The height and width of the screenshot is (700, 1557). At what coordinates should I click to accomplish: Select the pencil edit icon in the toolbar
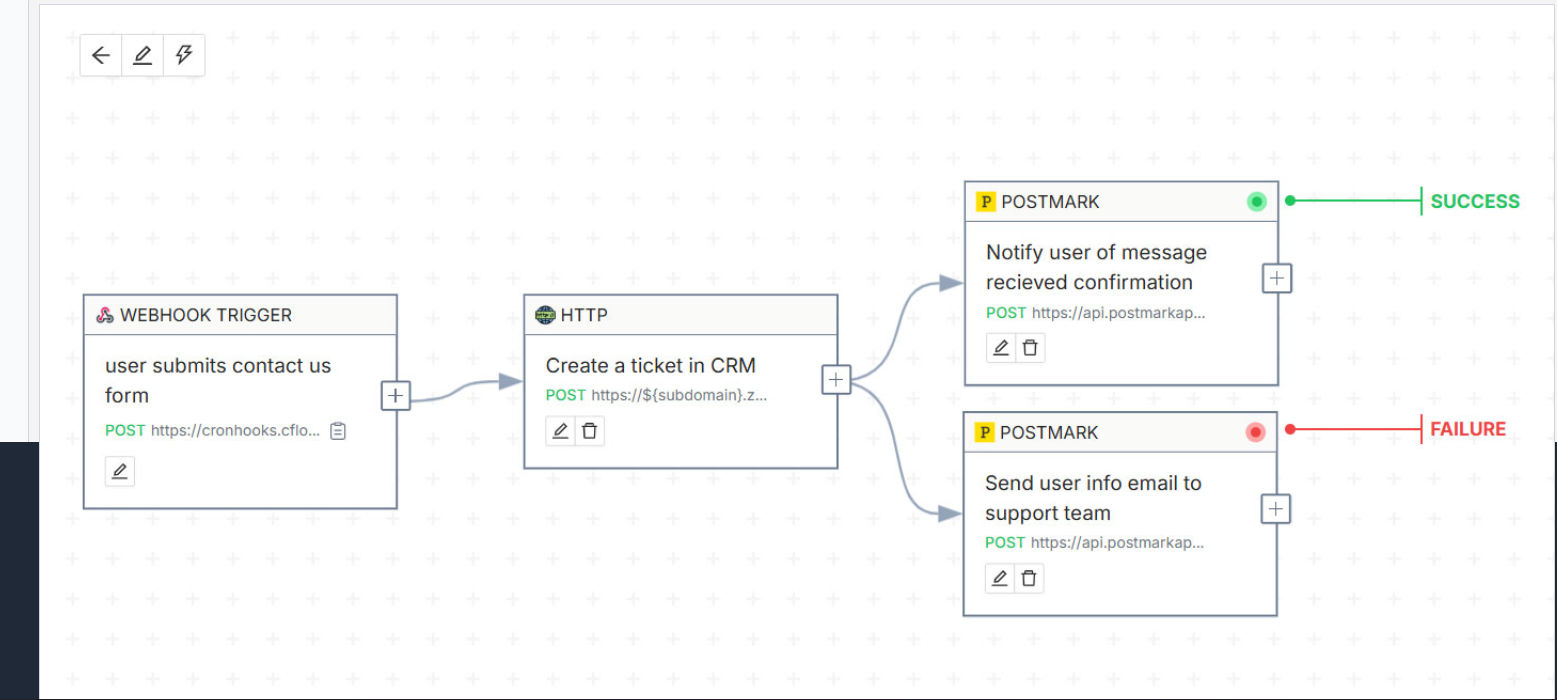coord(142,55)
